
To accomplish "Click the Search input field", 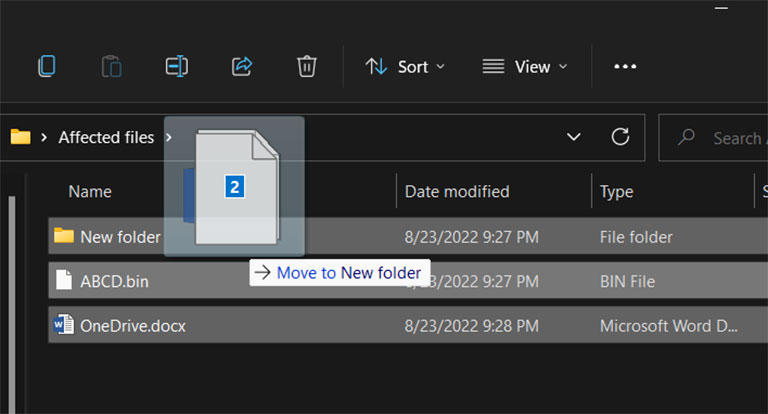I will (x=714, y=138).
